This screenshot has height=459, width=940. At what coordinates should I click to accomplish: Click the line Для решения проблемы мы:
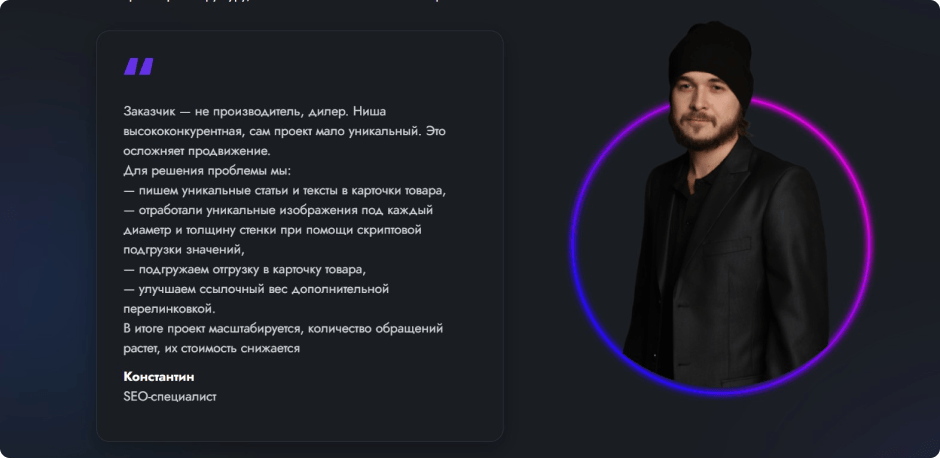(x=206, y=170)
